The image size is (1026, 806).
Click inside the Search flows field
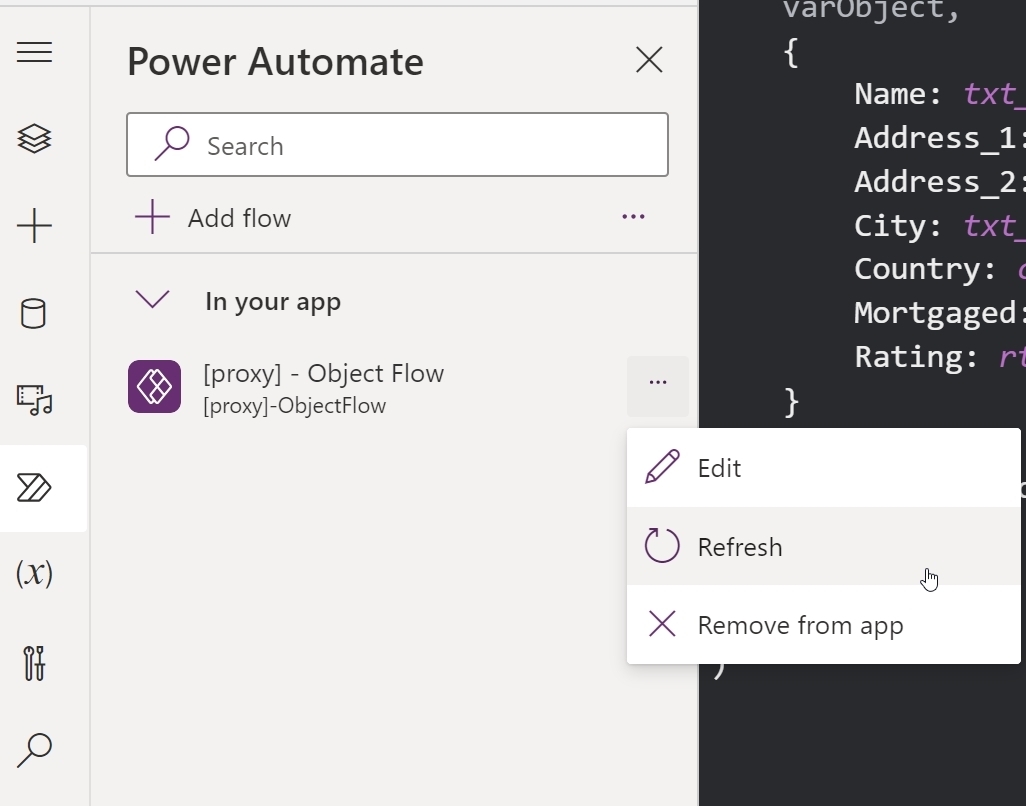pyautogui.click(x=397, y=145)
